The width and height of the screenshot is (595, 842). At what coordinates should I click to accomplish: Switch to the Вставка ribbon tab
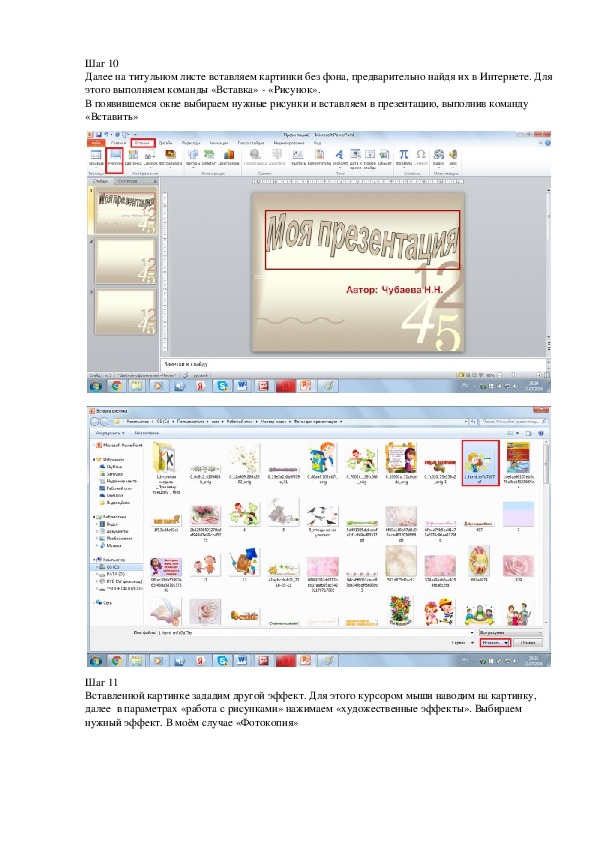click(143, 143)
